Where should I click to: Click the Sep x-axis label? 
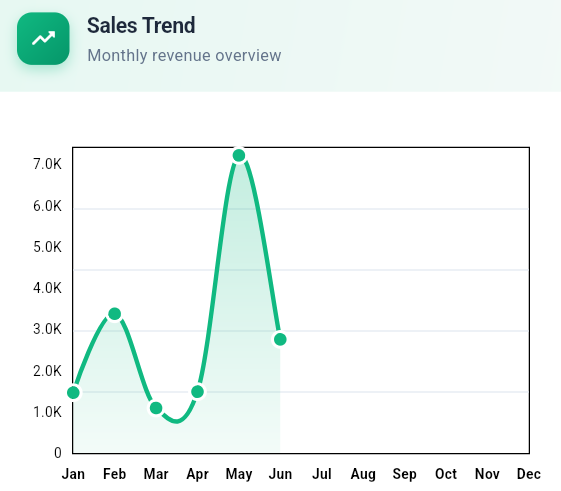(405, 474)
